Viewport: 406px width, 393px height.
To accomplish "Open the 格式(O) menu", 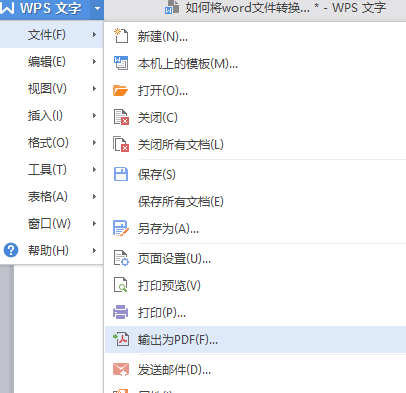I will 51,142.
